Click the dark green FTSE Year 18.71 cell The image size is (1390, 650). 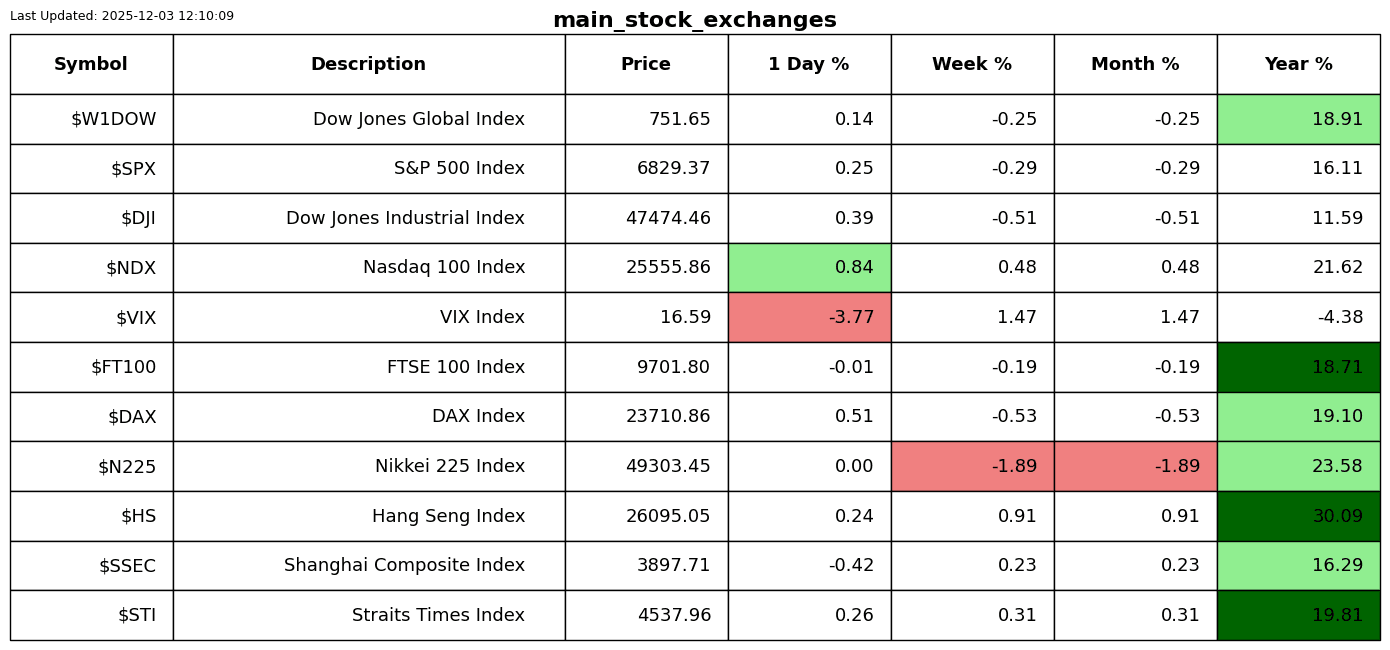[1298, 368]
